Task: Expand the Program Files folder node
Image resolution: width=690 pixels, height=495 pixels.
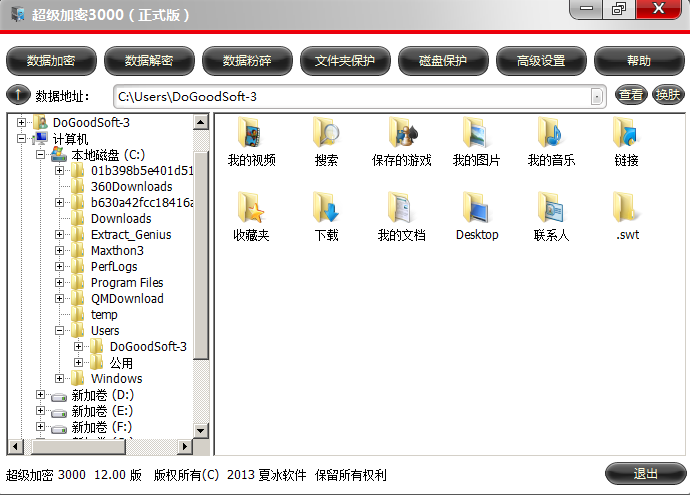Action: click(59, 282)
